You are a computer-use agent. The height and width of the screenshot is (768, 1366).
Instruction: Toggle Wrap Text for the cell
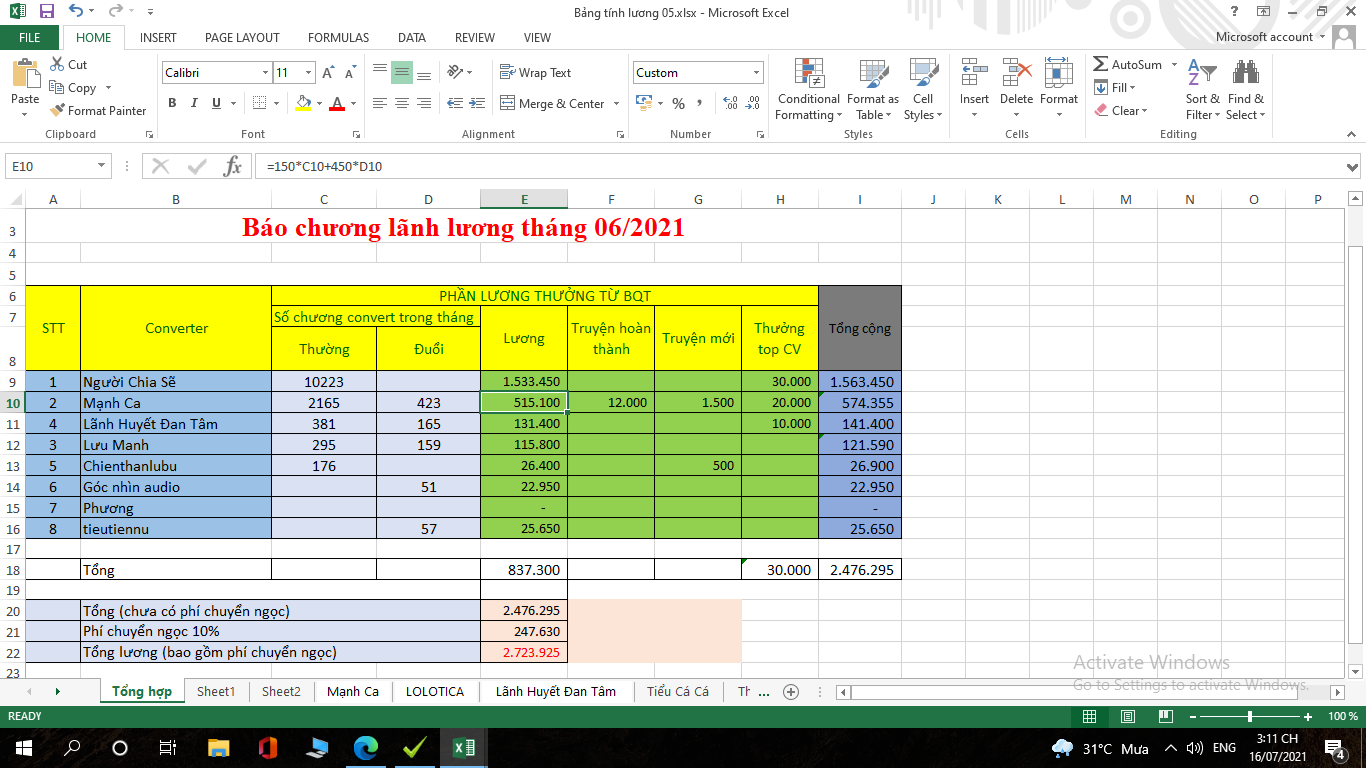point(536,73)
